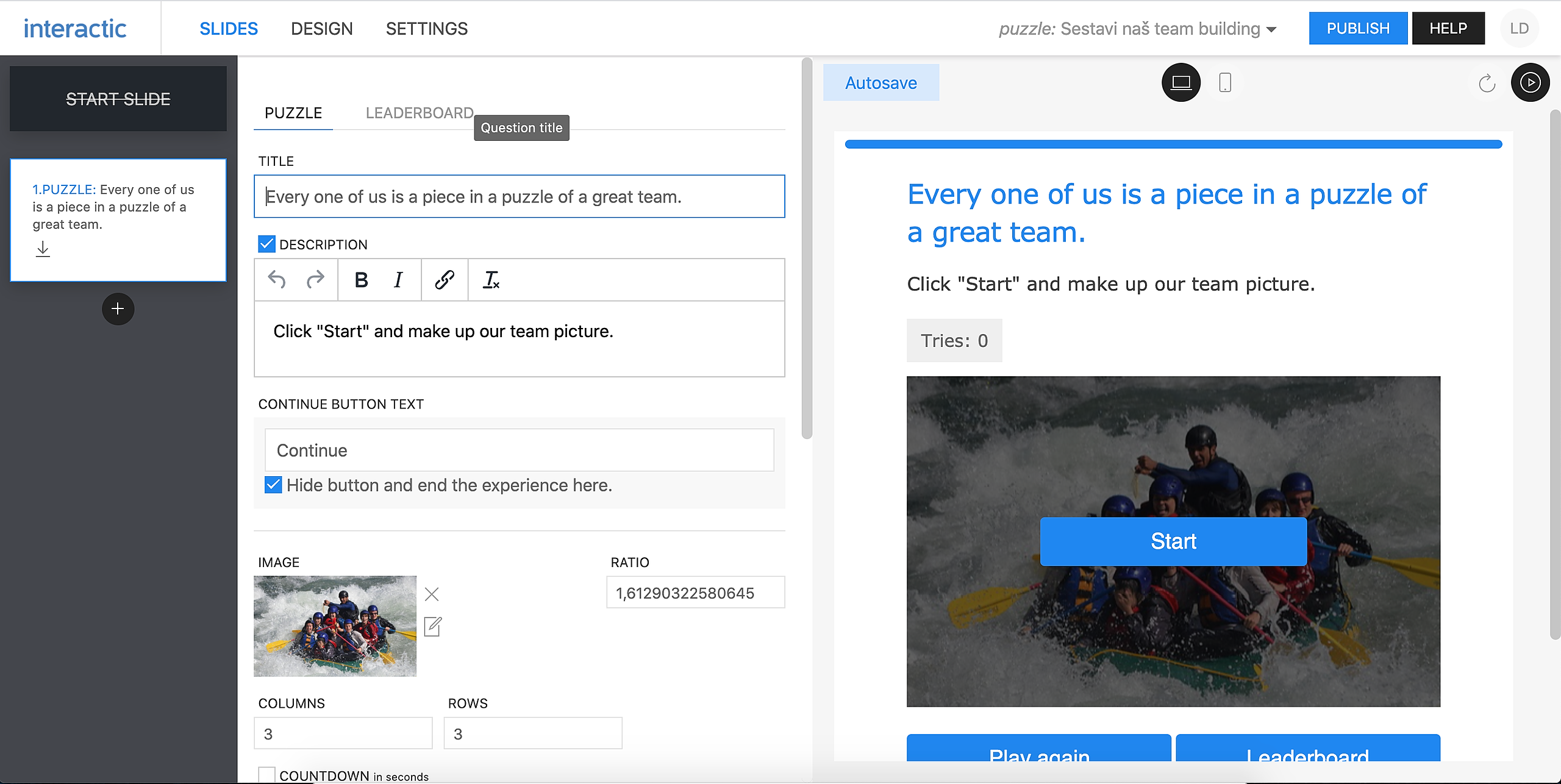Uncheck Hide button and end experience option
The width and height of the screenshot is (1561, 784).
(273, 485)
